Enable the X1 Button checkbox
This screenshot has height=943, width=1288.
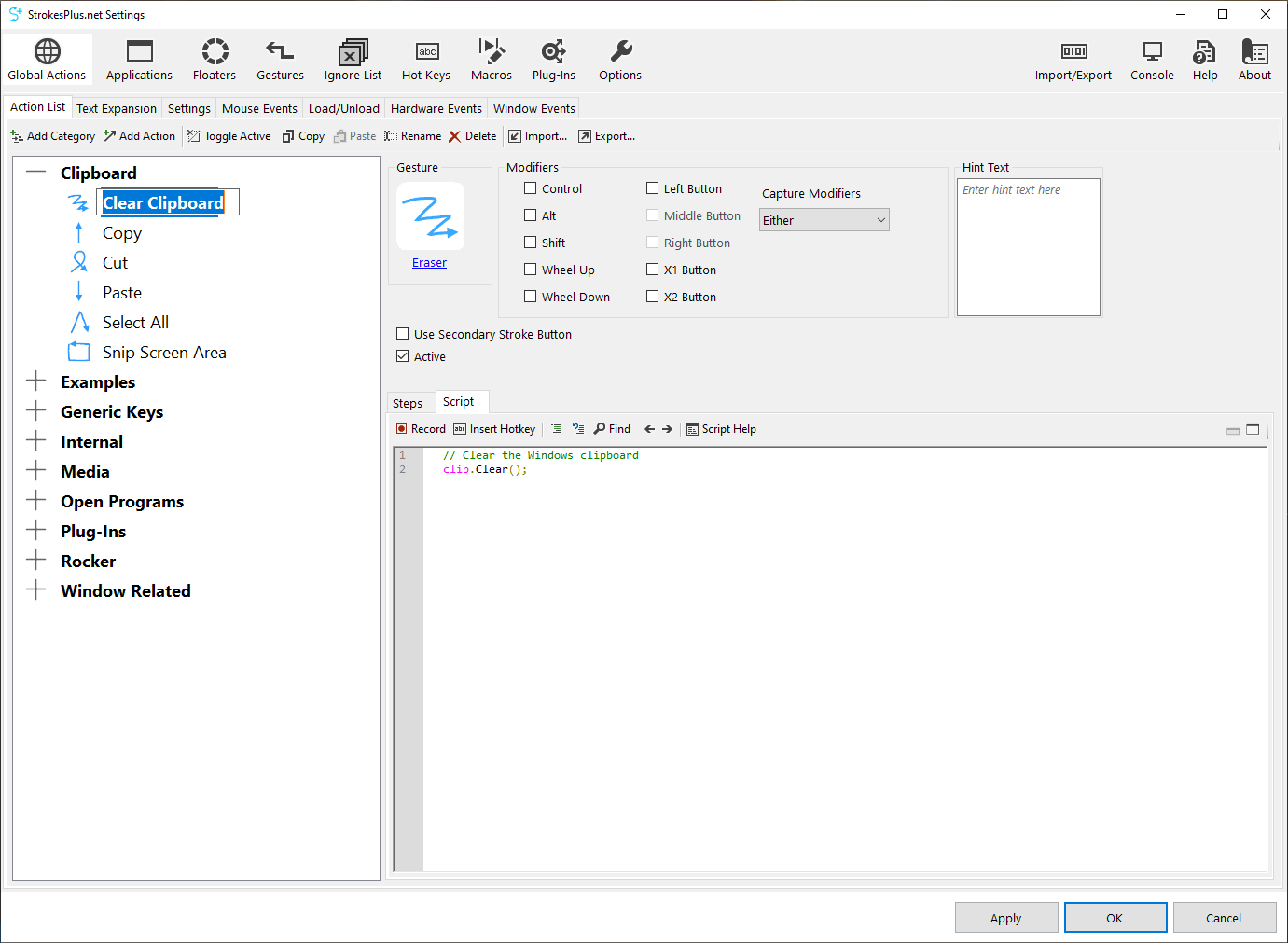652,270
